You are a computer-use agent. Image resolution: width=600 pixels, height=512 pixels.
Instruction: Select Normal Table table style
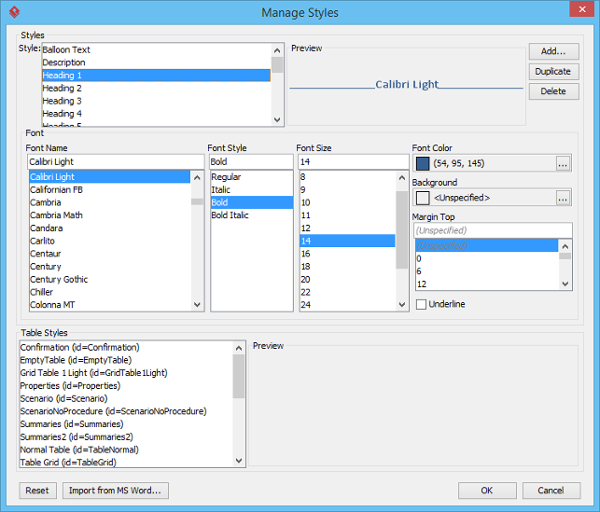point(126,450)
